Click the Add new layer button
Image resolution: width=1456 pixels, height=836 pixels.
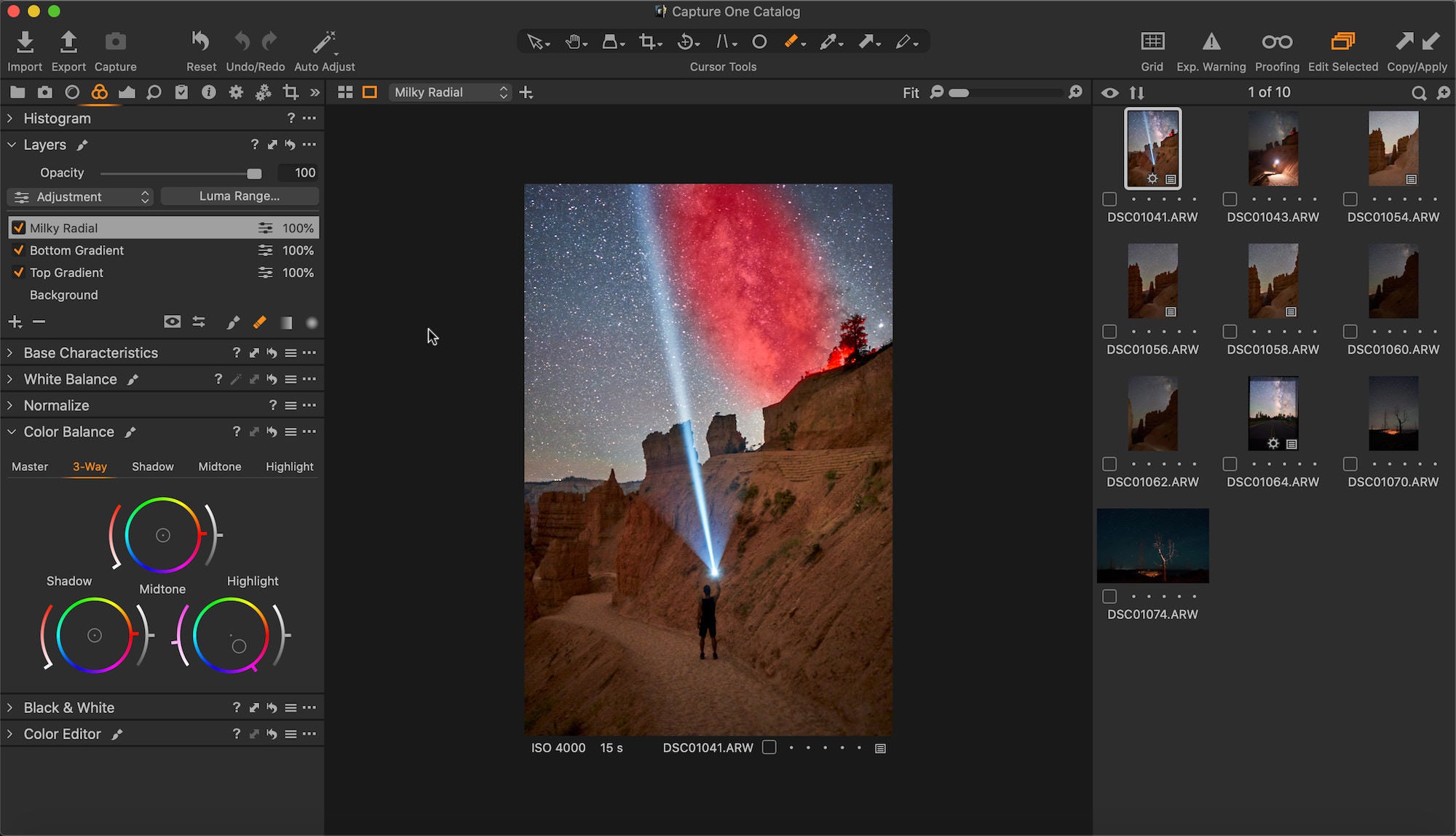pos(15,321)
